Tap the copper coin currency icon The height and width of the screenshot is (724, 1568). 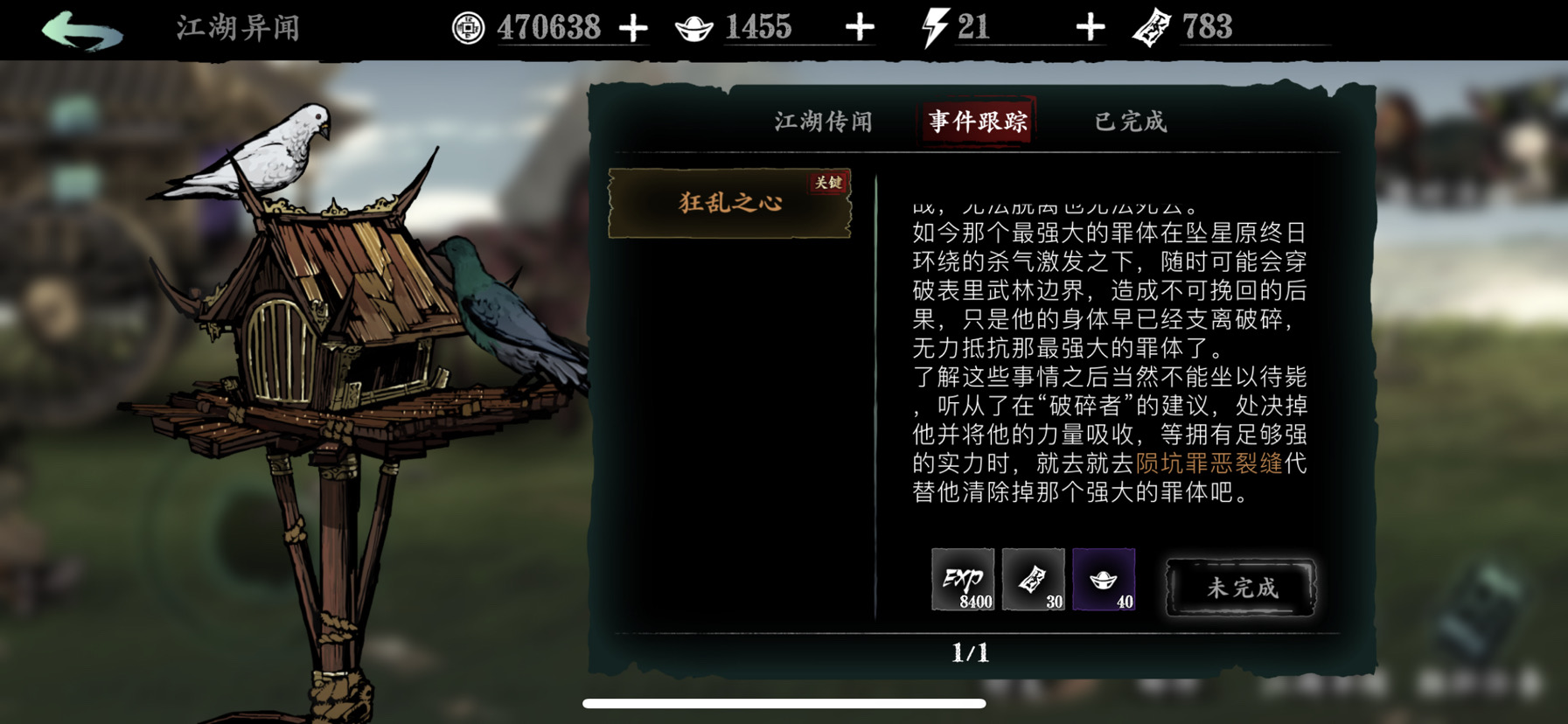(x=469, y=28)
